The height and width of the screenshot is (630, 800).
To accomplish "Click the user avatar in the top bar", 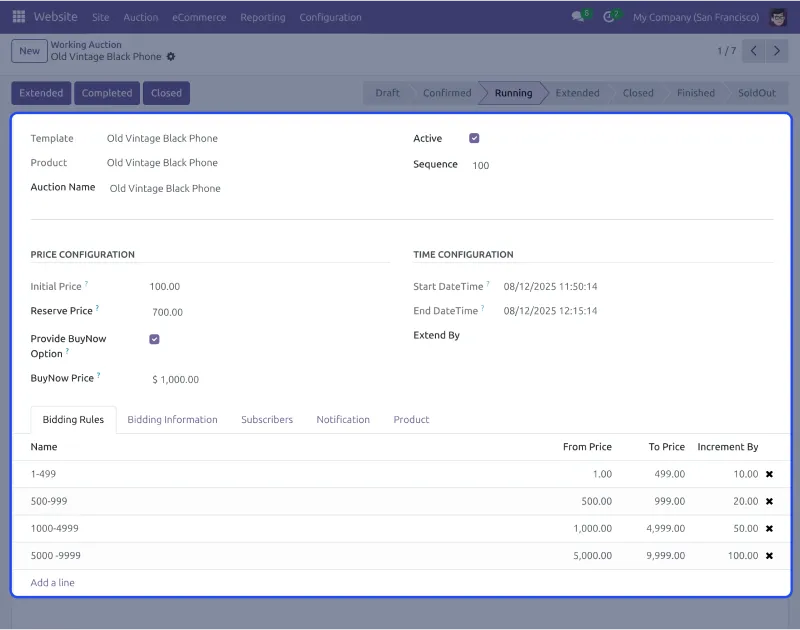I will tap(777, 17).
